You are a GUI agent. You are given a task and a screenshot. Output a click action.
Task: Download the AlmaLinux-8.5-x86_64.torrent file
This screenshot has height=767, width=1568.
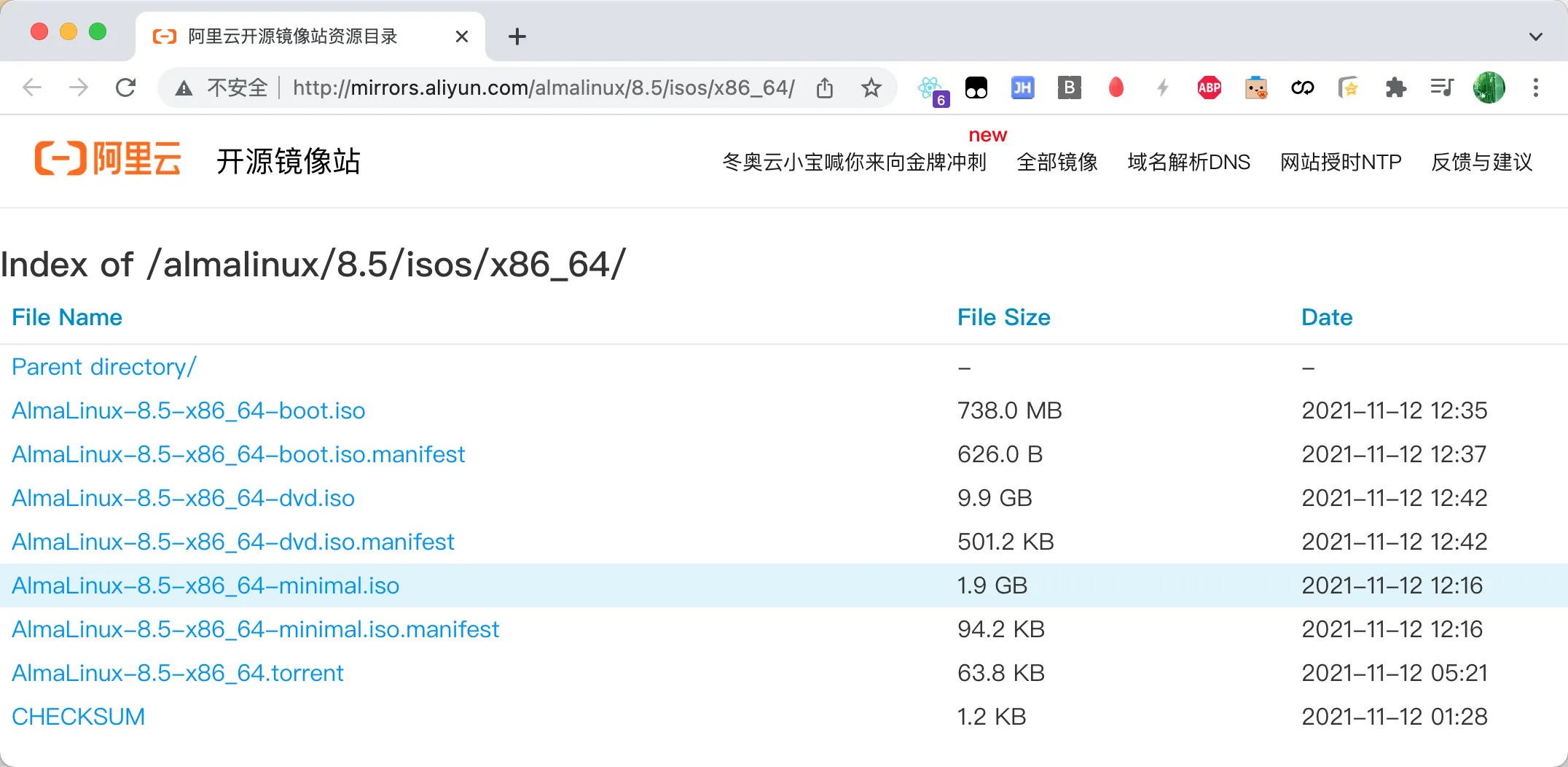[178, 673]
